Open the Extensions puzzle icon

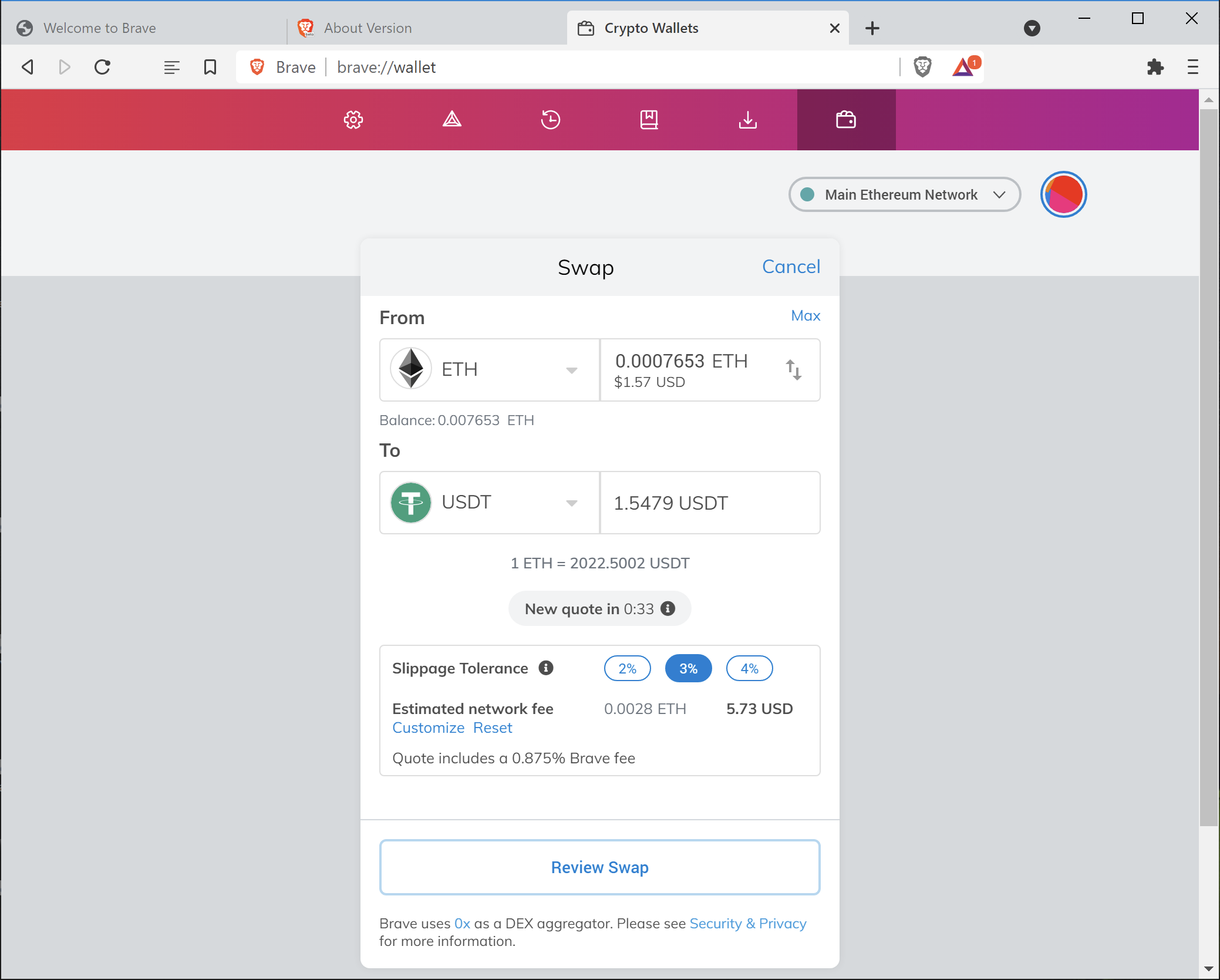[x=1155, y=67]
